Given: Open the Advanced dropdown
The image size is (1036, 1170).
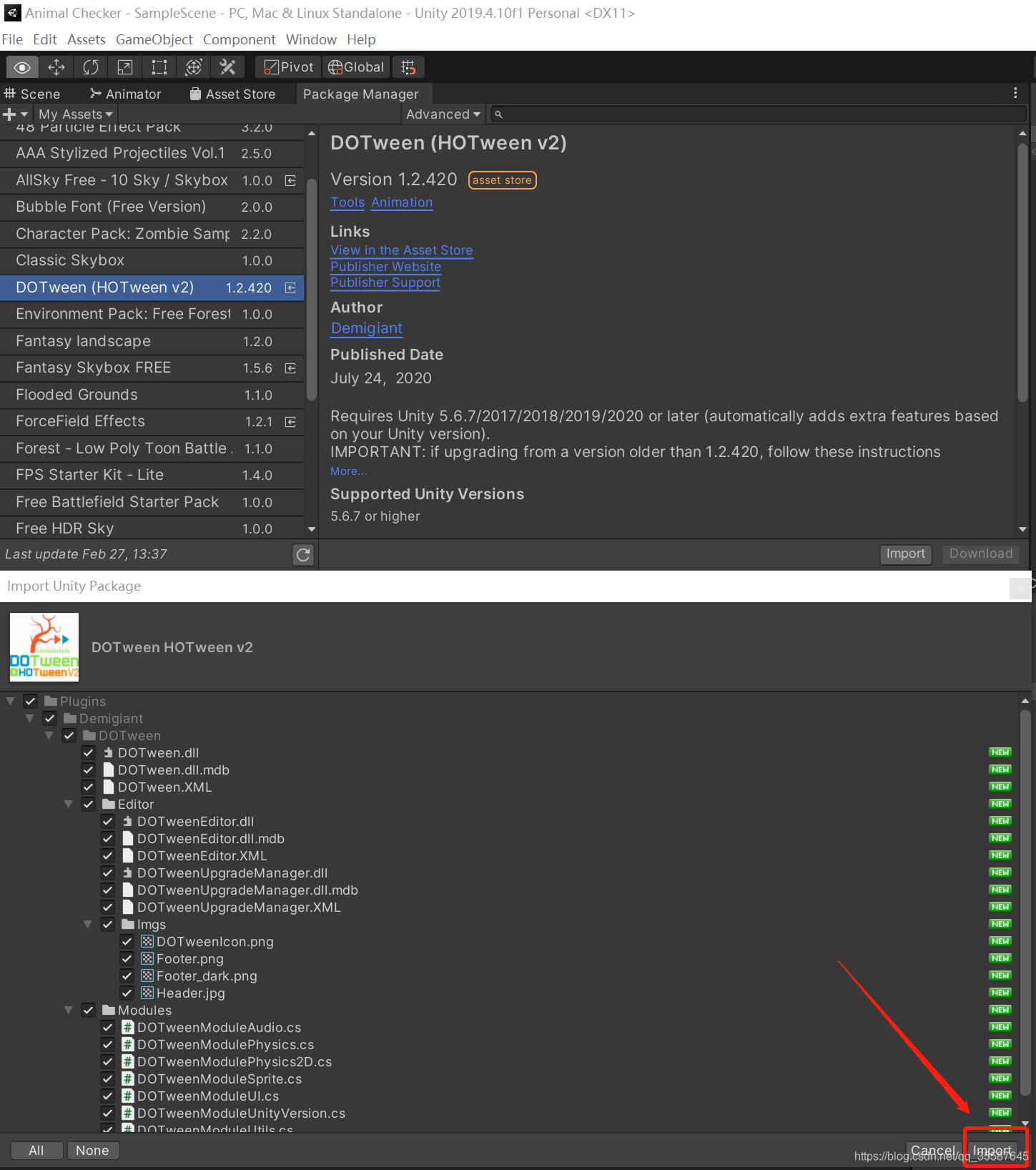Looking at the screenshot, I should pyautogui.click(x=443, y=114).
